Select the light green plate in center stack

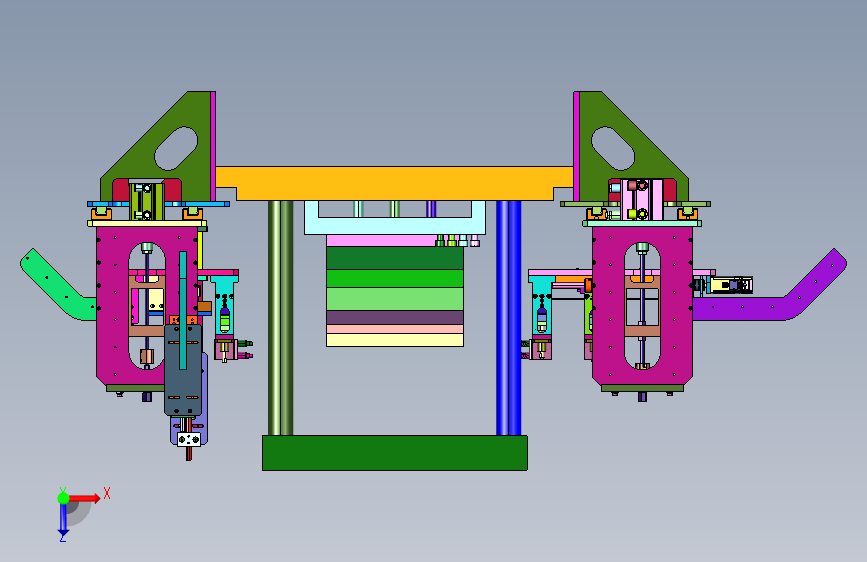pyautogui.click(x=395, y=299)
